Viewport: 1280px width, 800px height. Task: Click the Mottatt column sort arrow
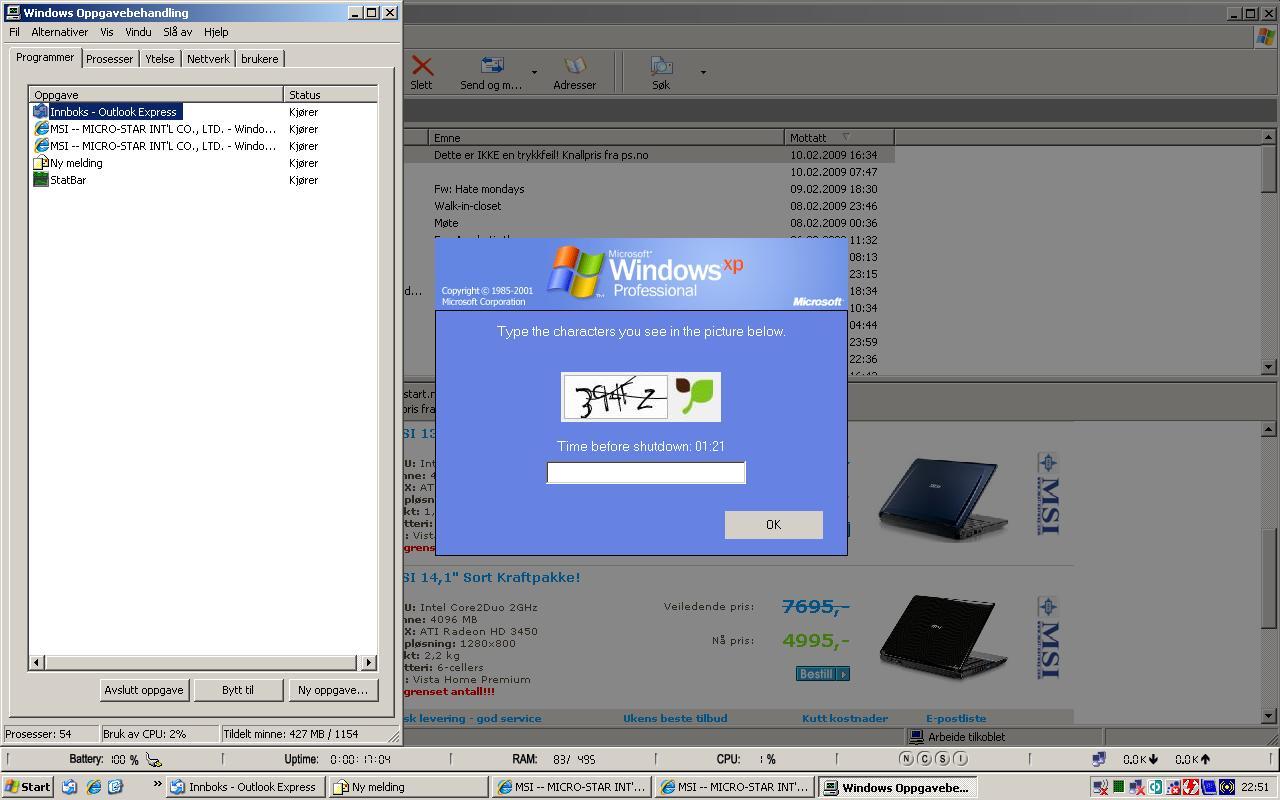pos(846,137)
